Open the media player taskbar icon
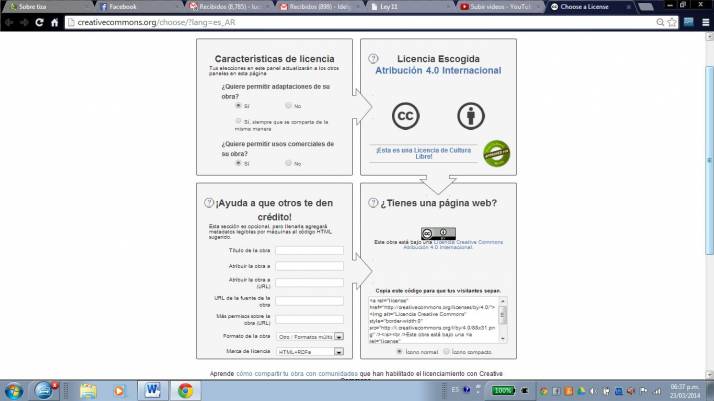Image resolution: width=714 pixels, height=401 pixels. pos(119,391)
